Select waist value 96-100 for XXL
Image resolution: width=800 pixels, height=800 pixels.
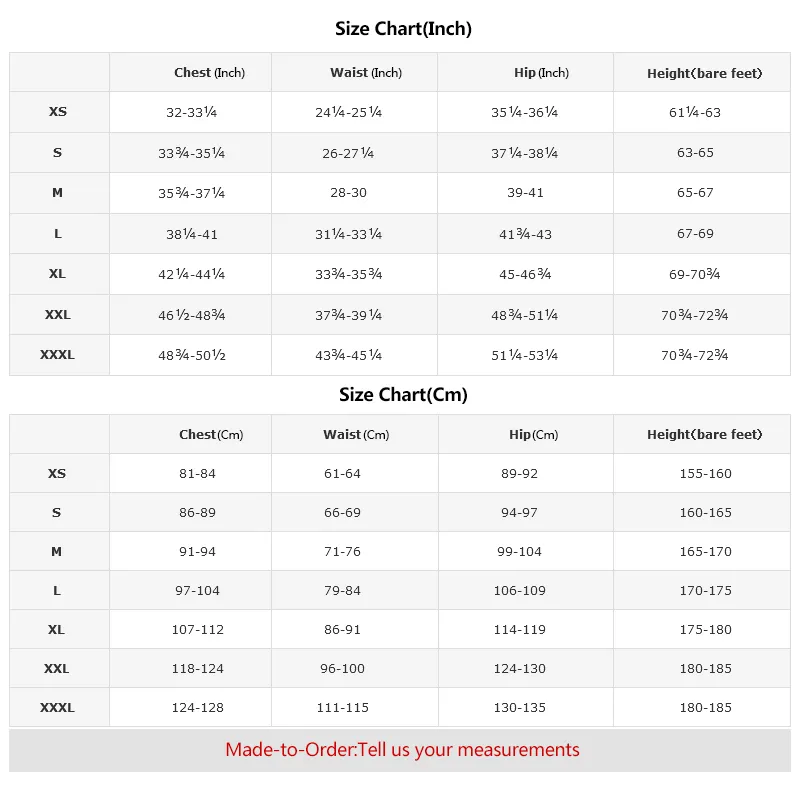click(342, 669)
